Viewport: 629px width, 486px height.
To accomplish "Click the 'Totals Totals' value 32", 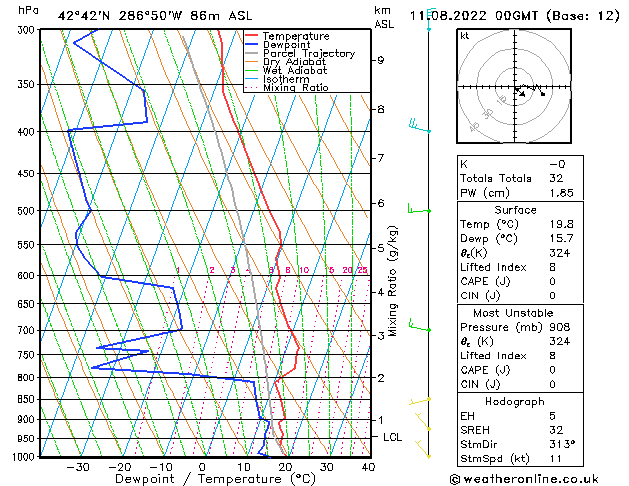I will [x=556, y=178].
